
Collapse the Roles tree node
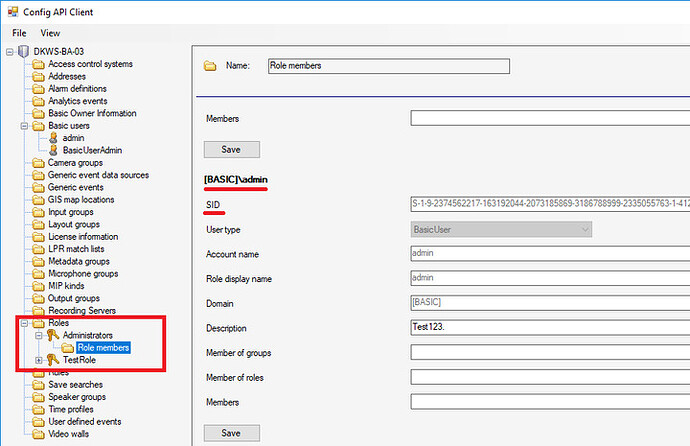24,323
